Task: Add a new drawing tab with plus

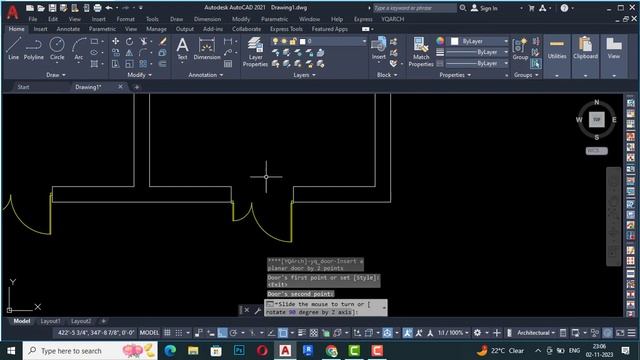Action: coord(136,87)
